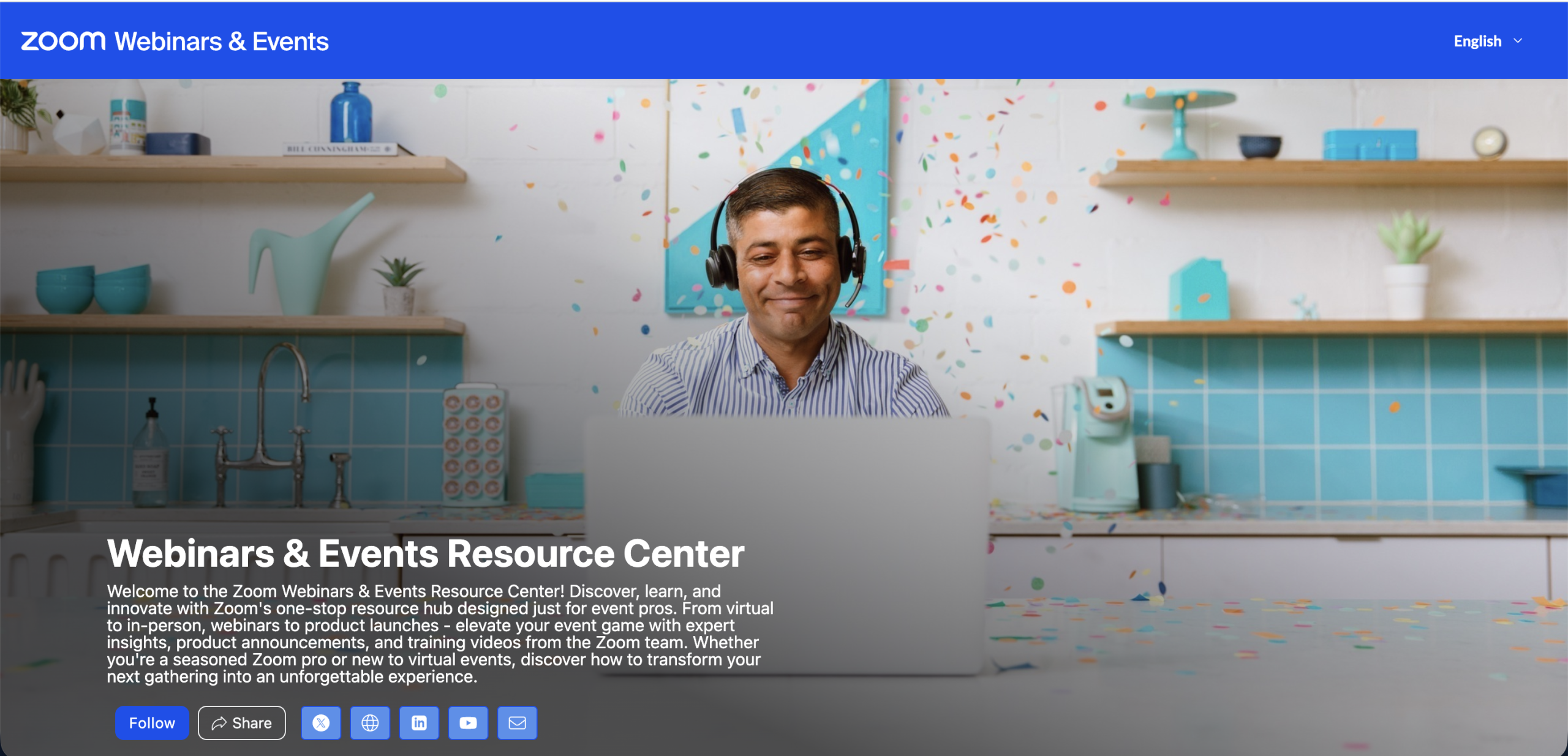The height and width of the screenshot is (756, 1568).
Task: Open the website globe icon link
Action: 370,723
